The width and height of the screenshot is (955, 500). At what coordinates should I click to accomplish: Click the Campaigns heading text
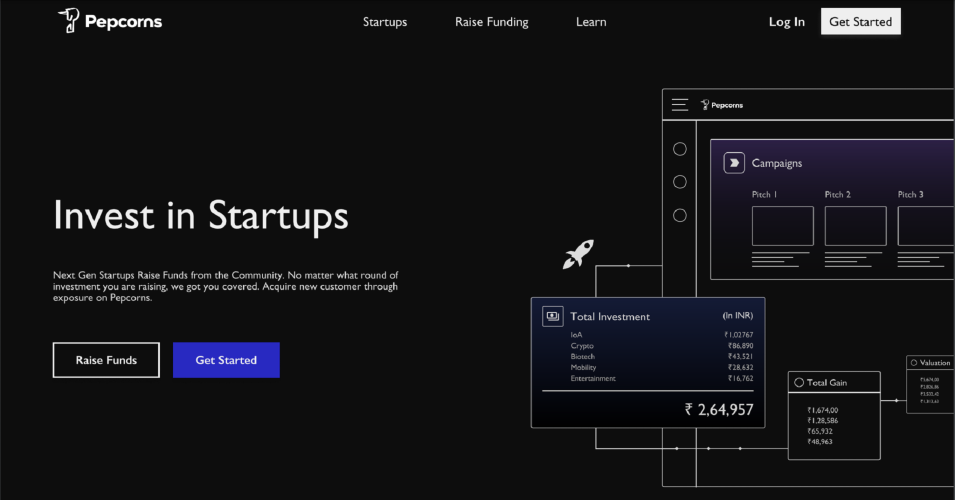click(x=777, y=163)
